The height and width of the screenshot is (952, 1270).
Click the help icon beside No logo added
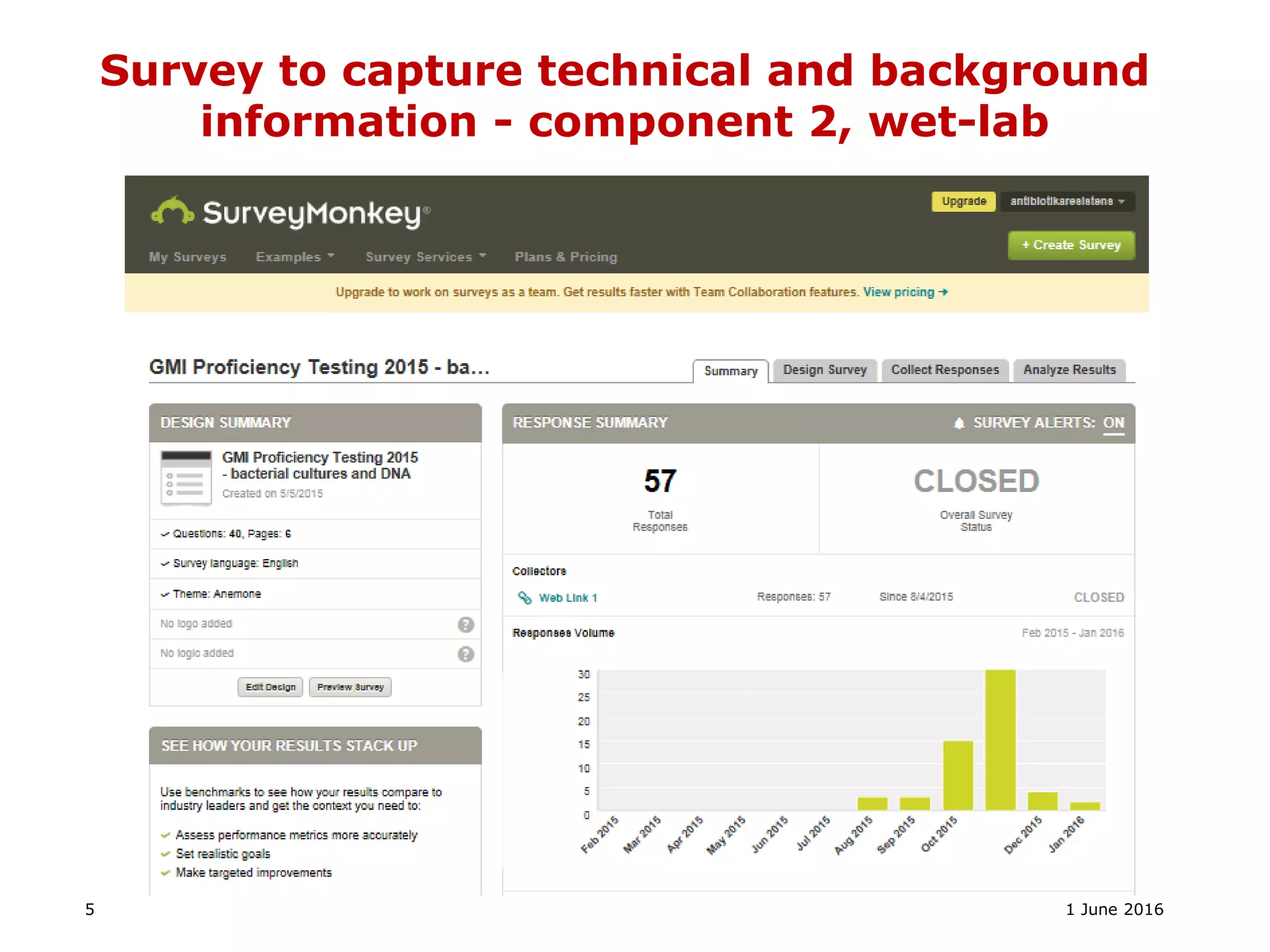[x=466, y=624]
